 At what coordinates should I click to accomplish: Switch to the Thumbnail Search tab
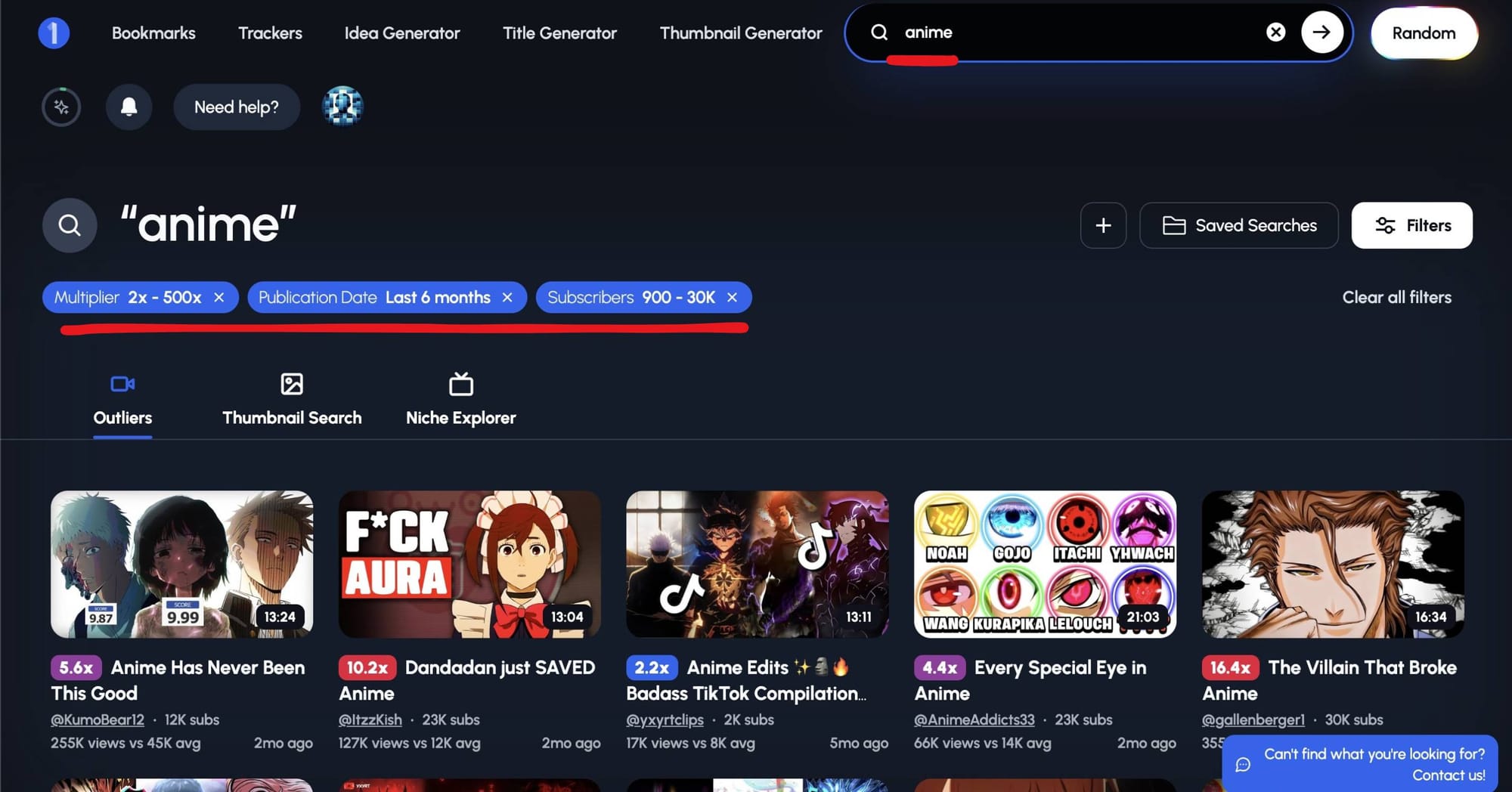click(292, 401)
